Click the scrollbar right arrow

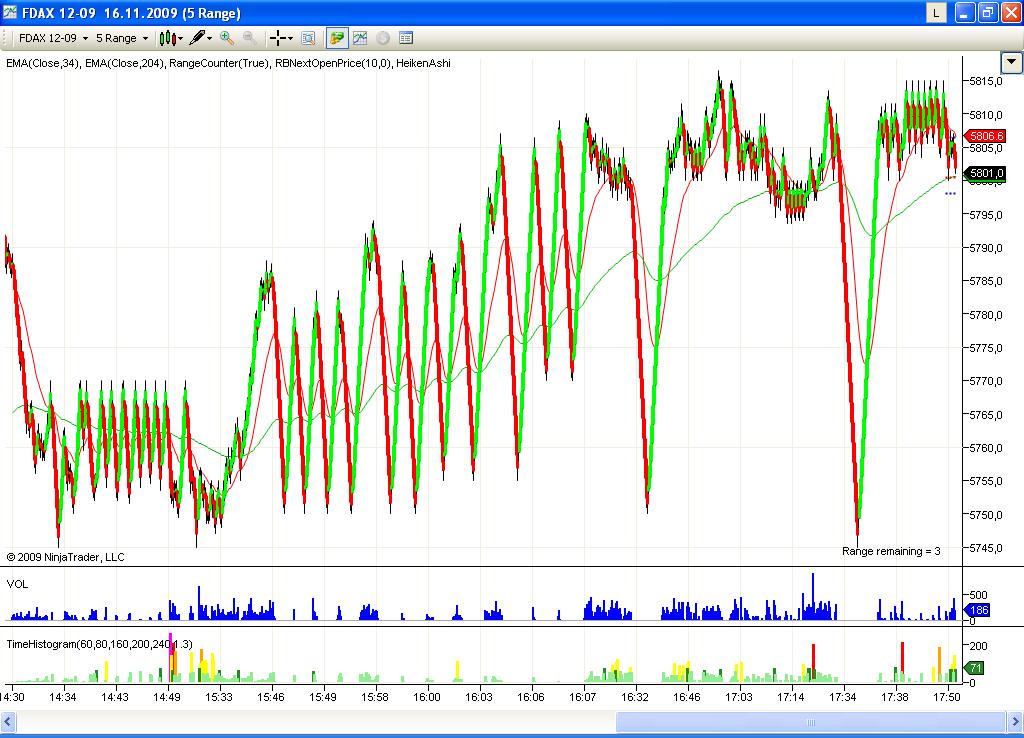click(x=1016, y=722)
